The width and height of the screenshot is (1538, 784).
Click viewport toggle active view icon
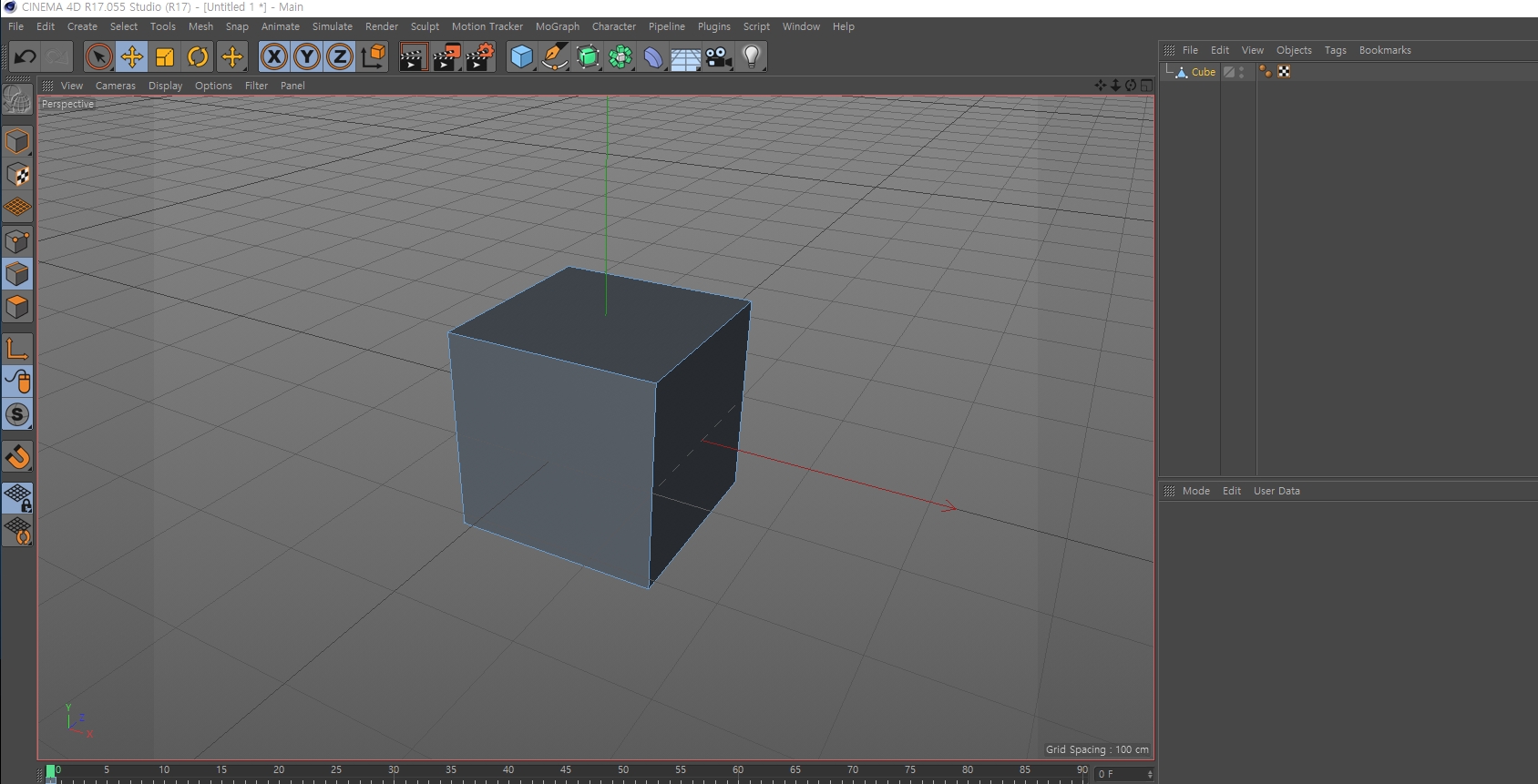1146,85
